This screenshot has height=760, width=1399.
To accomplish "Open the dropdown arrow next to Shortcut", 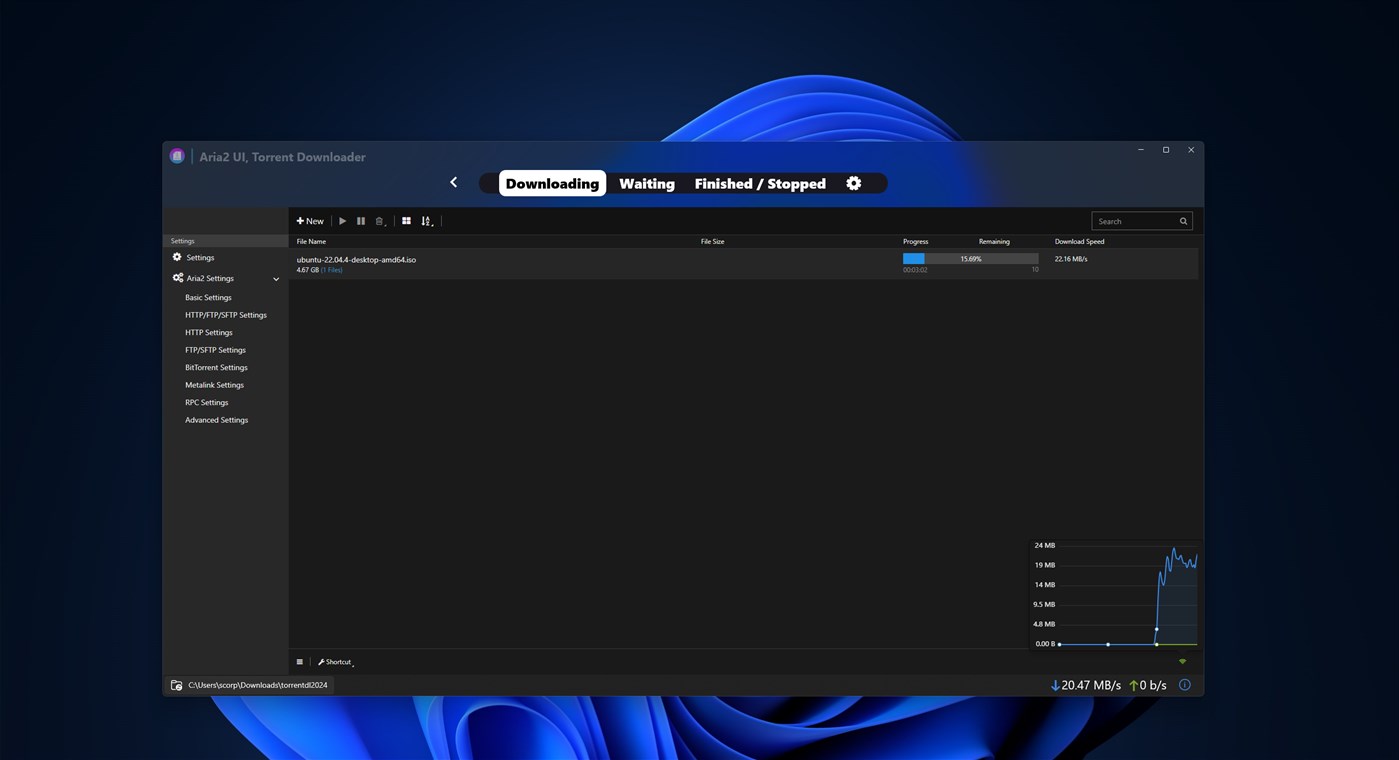I will coord(353,663).
